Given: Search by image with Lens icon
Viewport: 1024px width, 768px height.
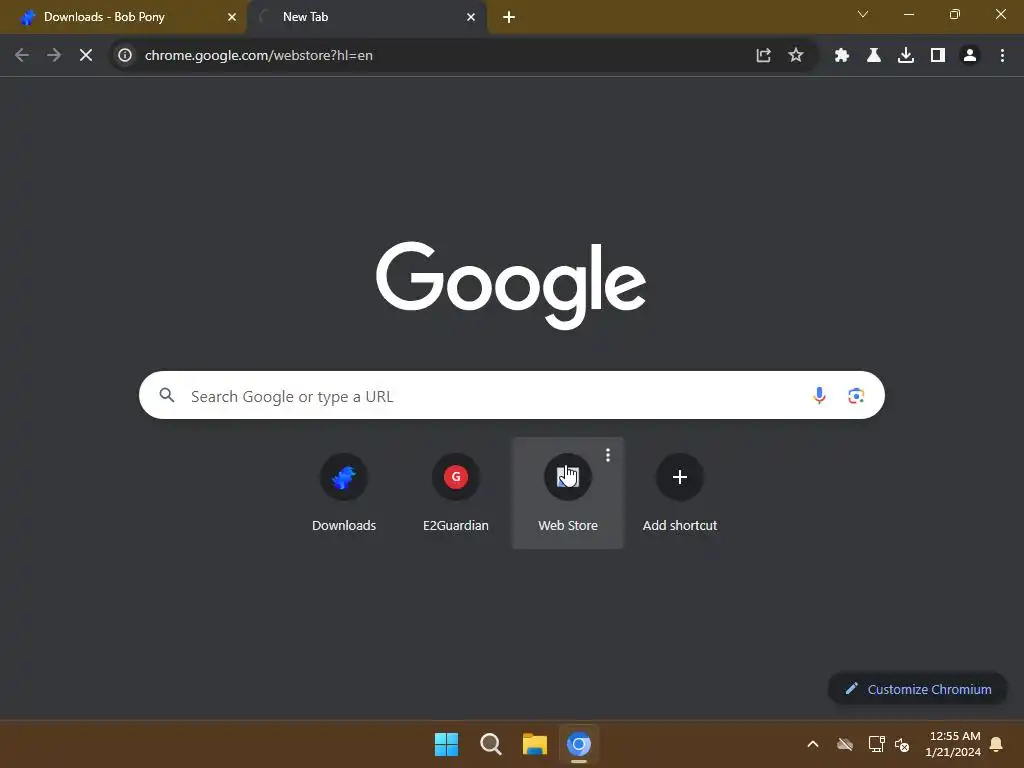Looking at the screenshot, I should click(856, 395).
